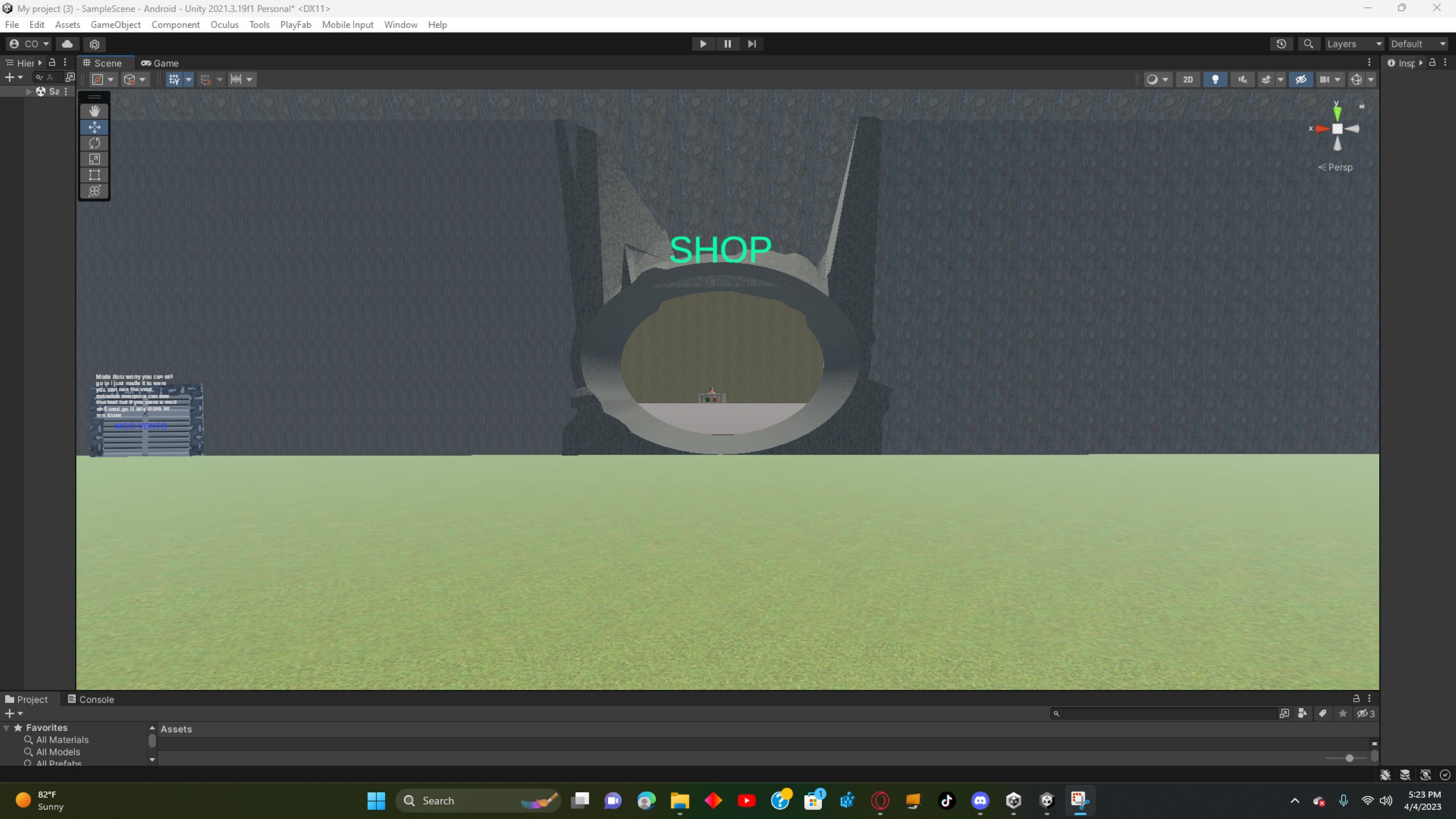
Task: Click the asset icon size slider
Action: 1349,758
